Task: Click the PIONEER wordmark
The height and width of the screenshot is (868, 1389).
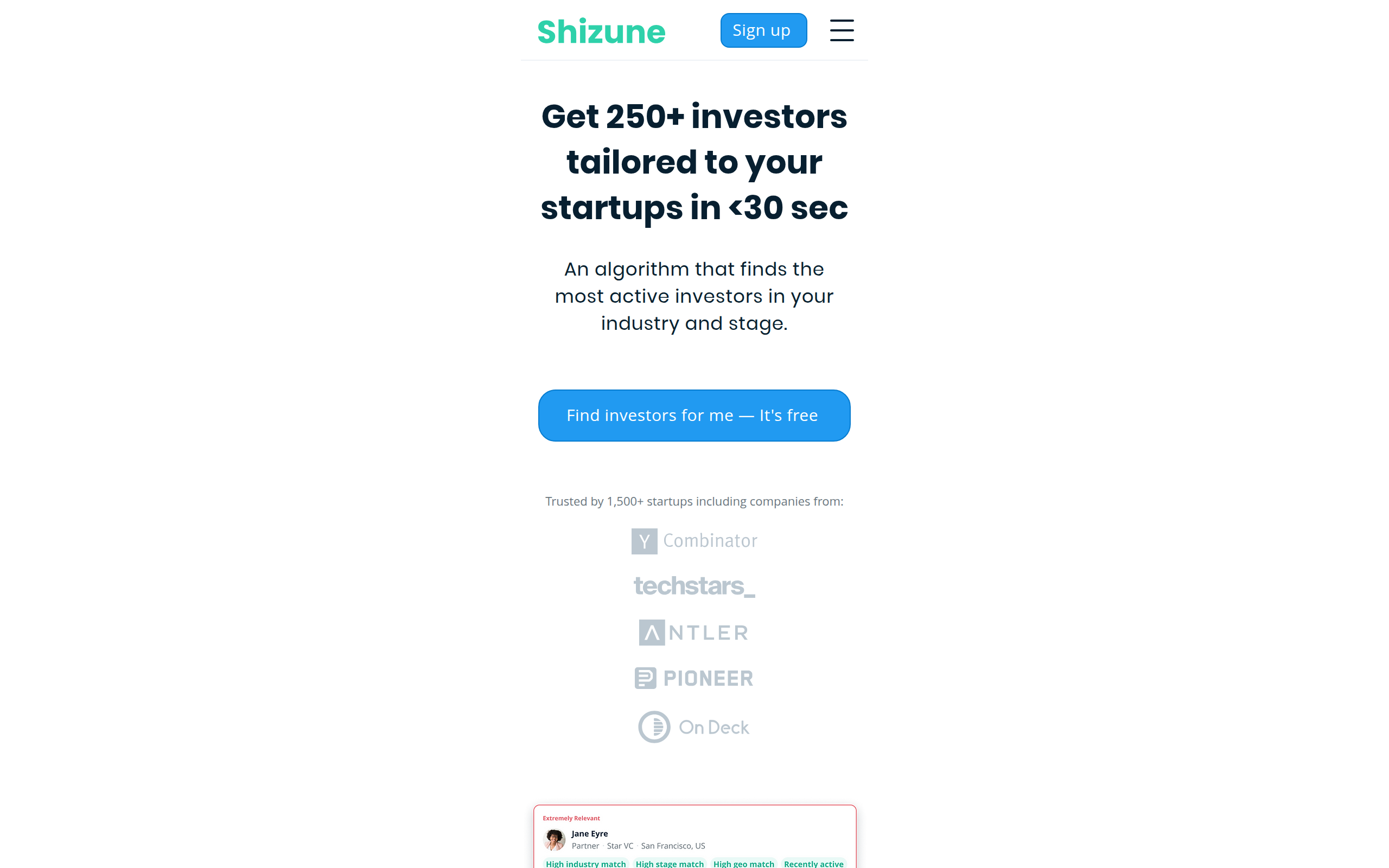Action: [708, 679]
